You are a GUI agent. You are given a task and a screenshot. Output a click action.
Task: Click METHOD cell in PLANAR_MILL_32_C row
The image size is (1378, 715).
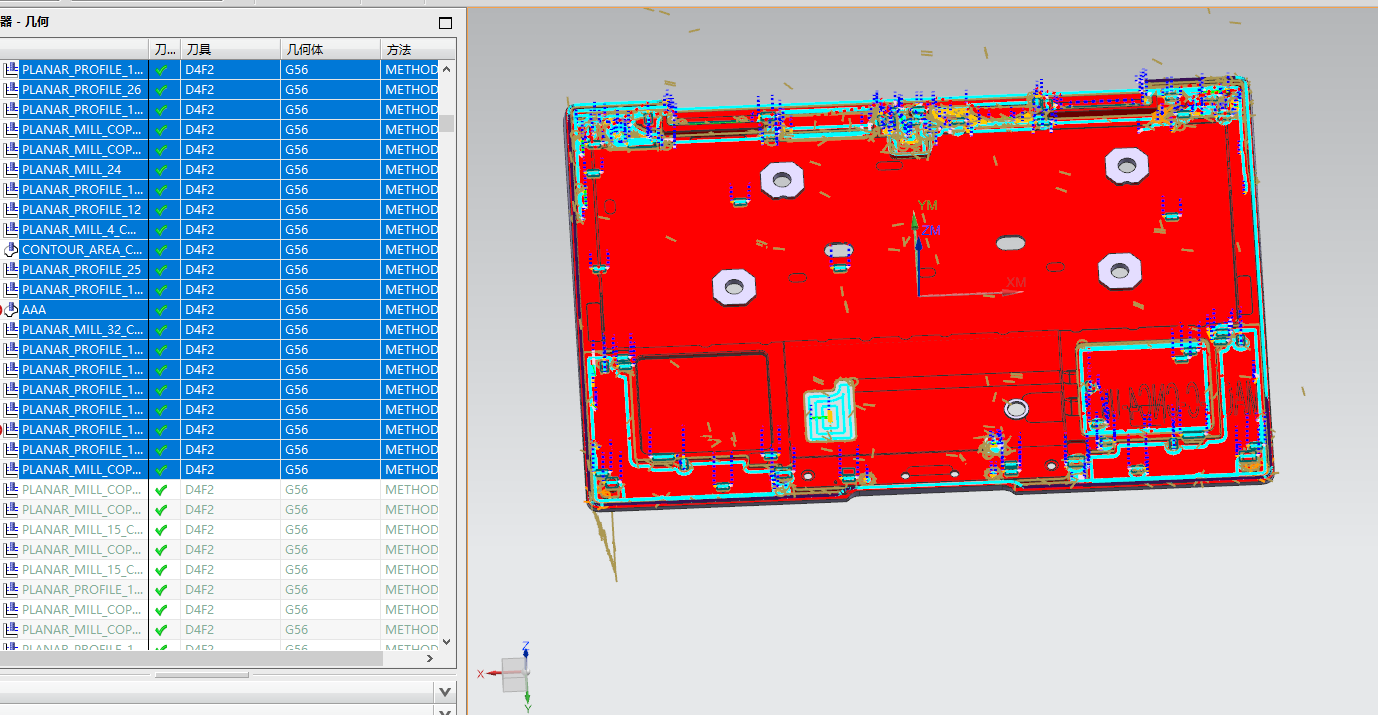click(x=410, y=330)
